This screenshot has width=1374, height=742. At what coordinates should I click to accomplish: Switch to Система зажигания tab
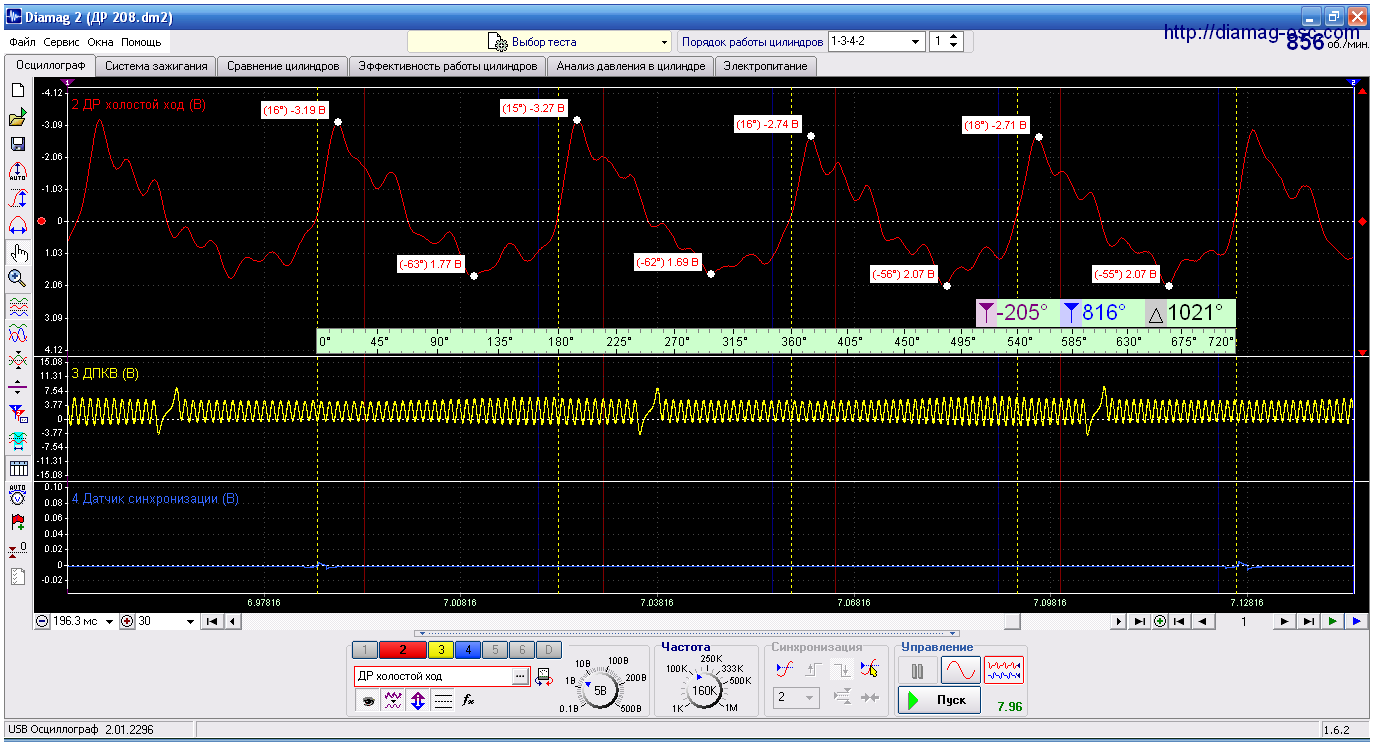pyautogui.click(x=156, y=66)
